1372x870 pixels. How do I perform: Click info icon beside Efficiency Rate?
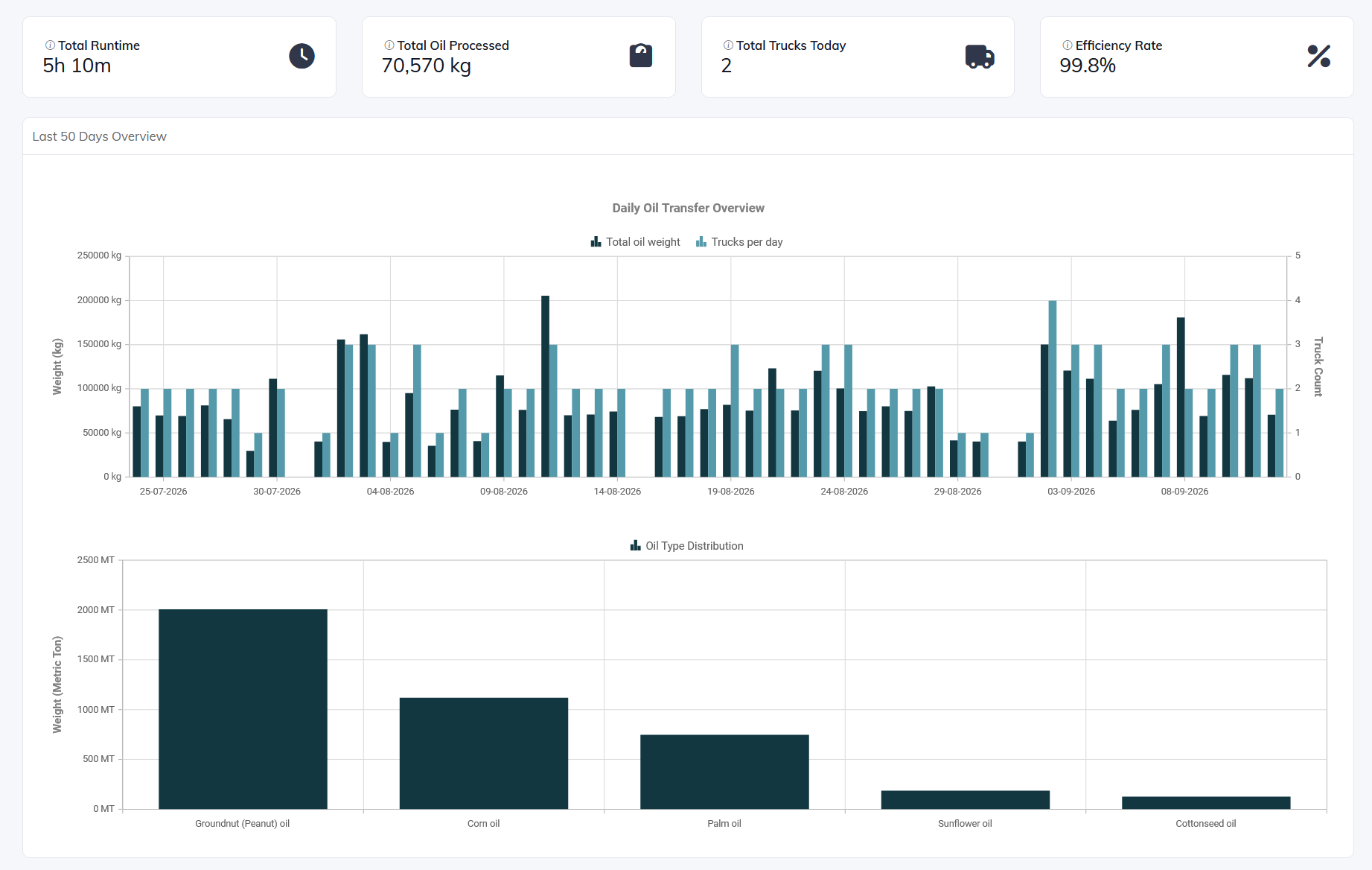point(1068,45)
